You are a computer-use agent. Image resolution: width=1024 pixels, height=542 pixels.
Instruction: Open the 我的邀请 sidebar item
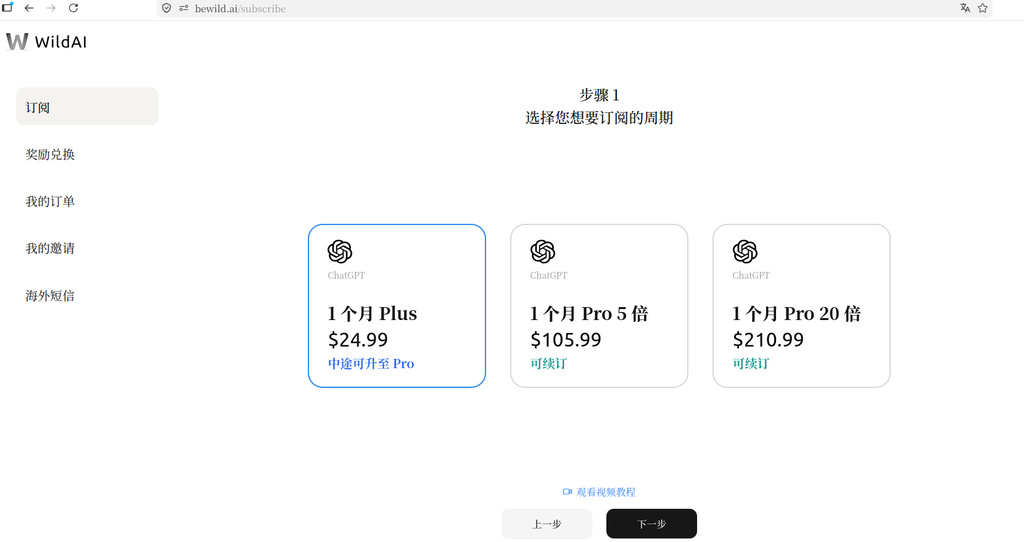[x=50, y=249]
